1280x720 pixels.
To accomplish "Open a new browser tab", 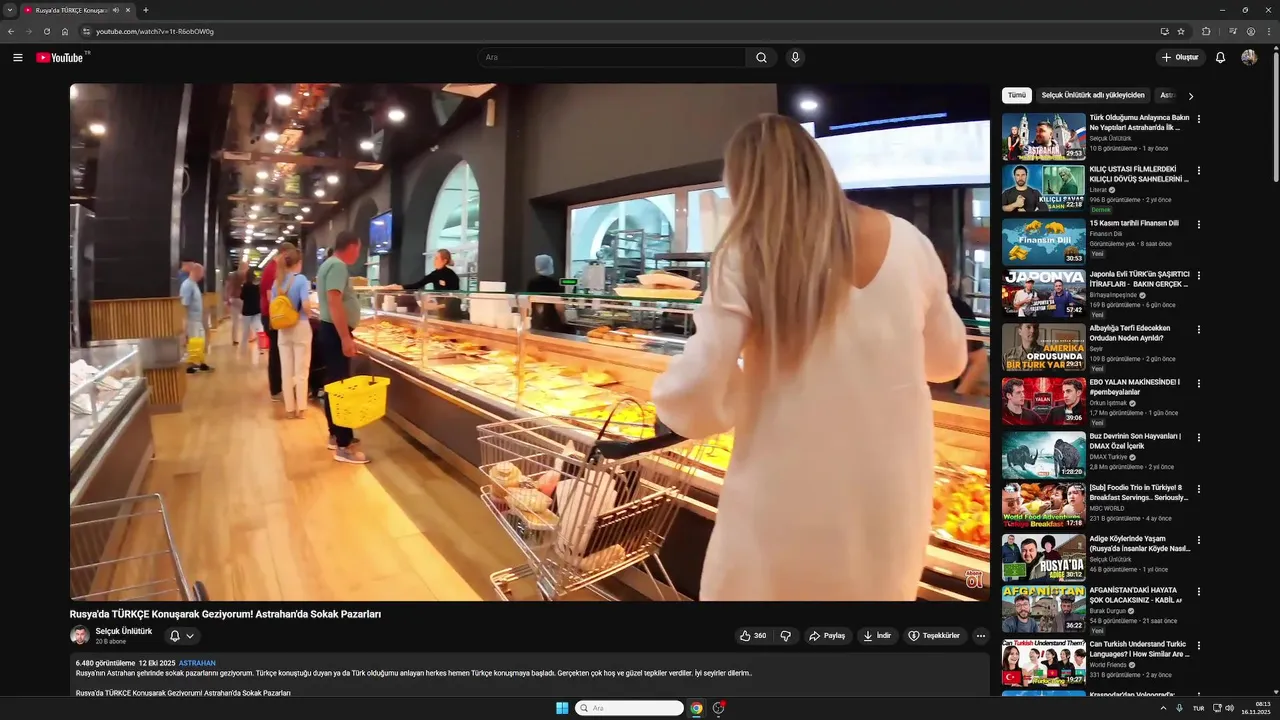I will (145, 10).
